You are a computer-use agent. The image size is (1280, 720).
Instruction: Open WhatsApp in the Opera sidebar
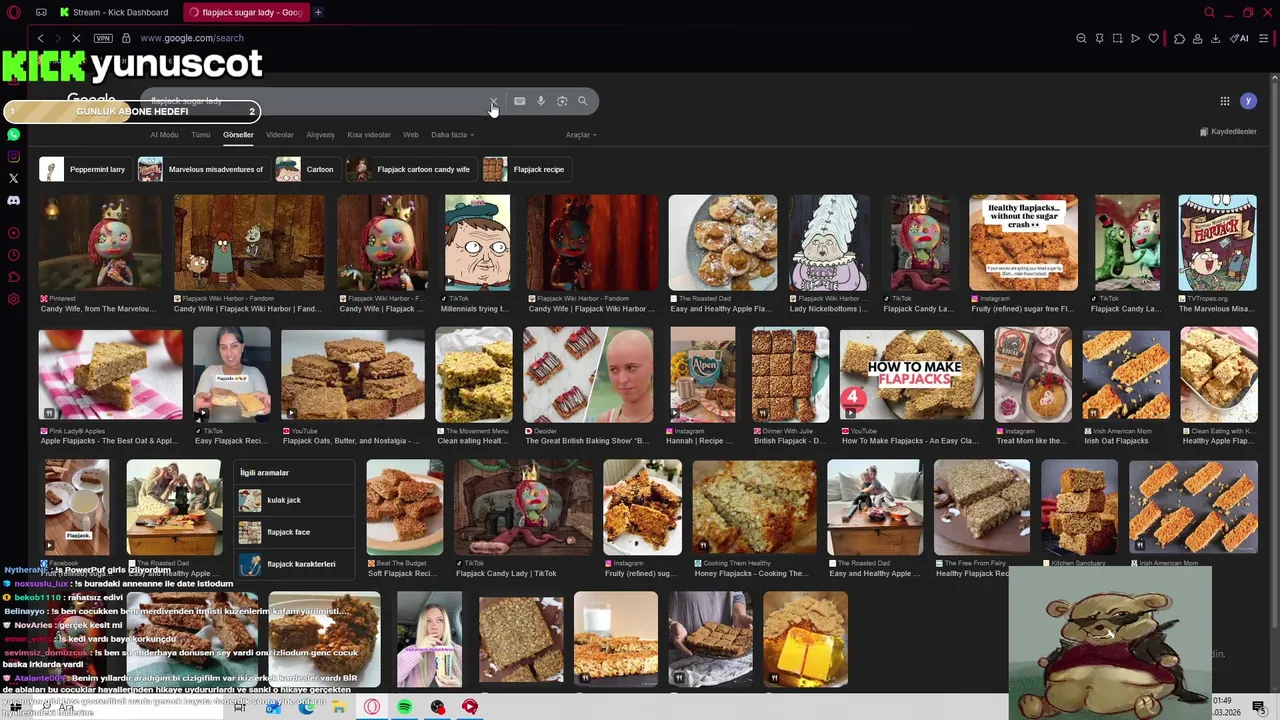click(13, 134)
